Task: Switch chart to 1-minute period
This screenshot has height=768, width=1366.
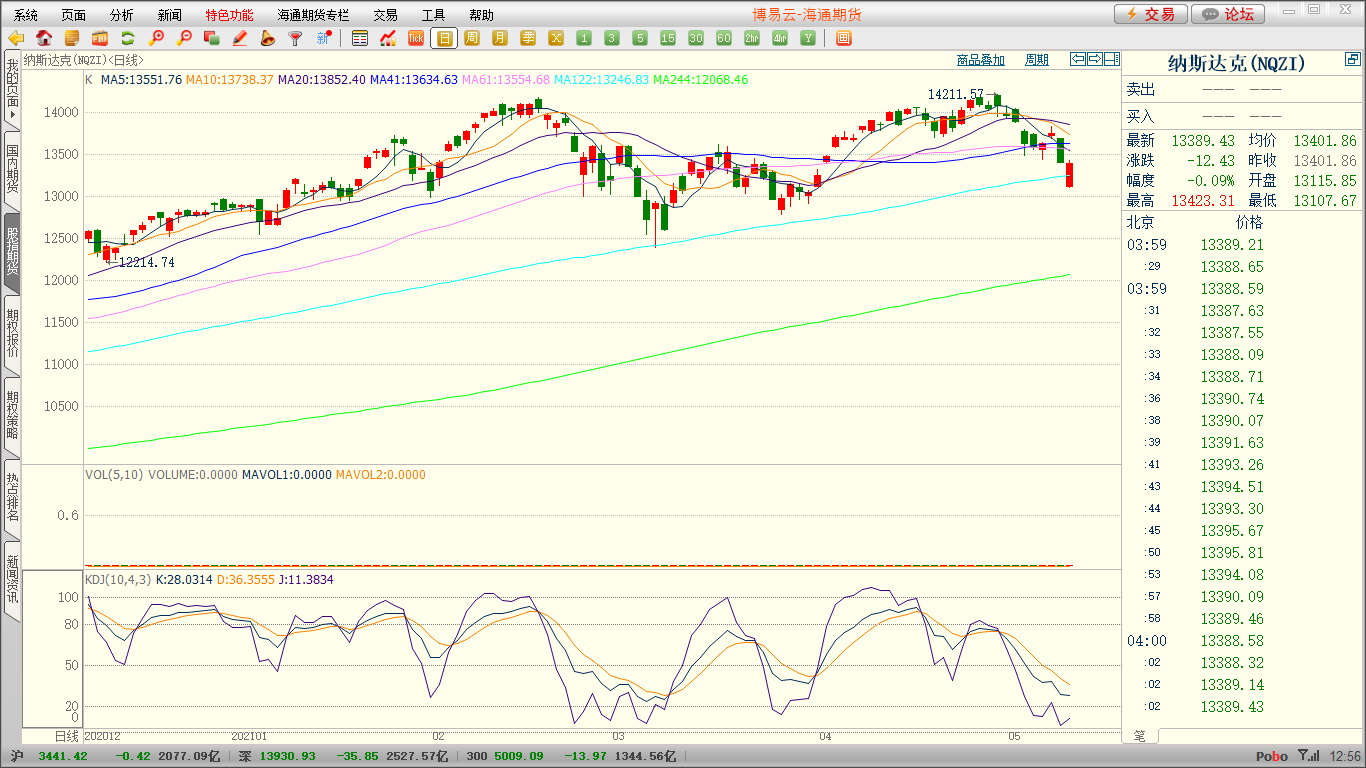Action: click(x=584, y=38)
